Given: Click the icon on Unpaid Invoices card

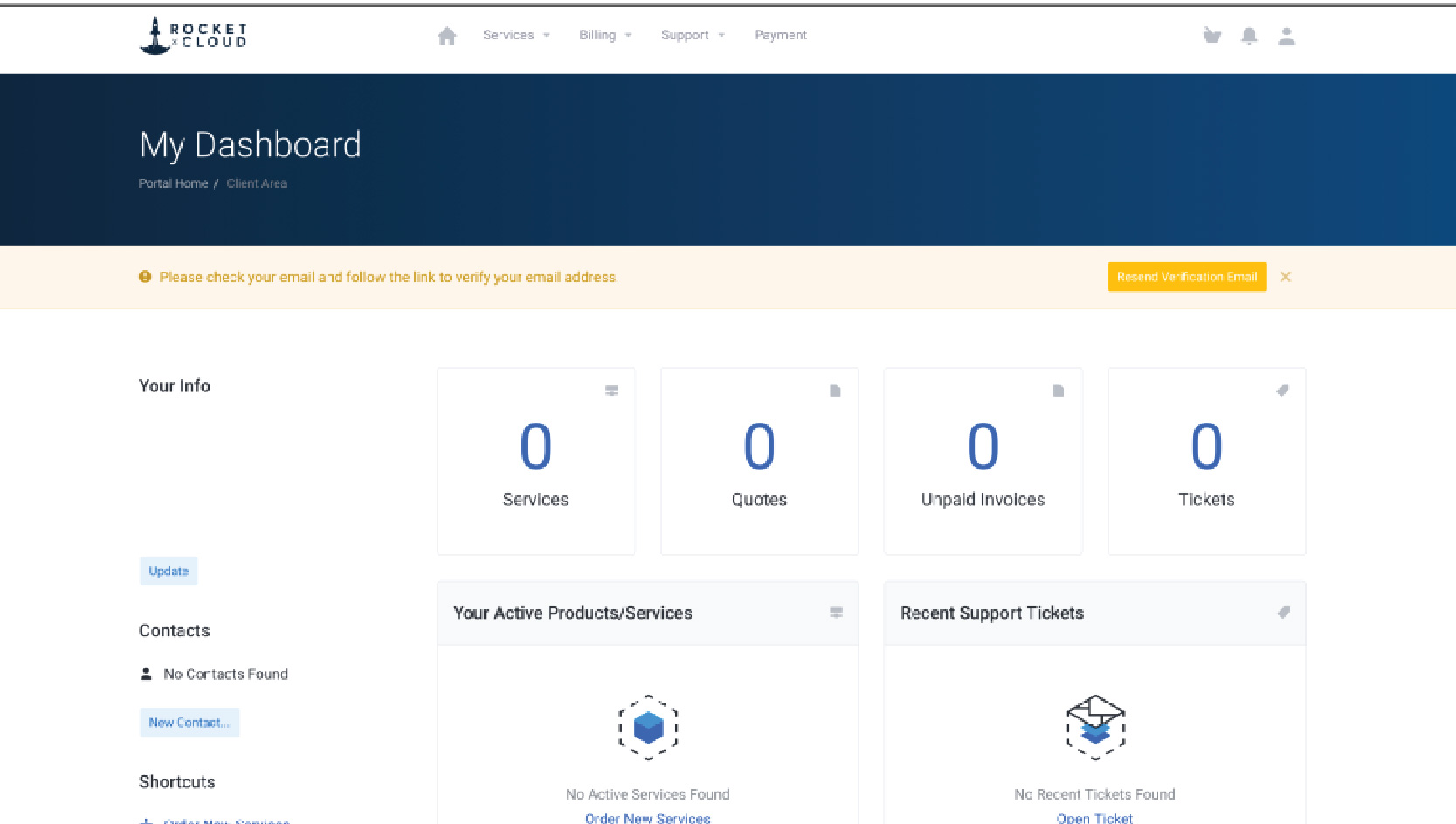Looking at the screenshot, I should point(1059,391).
